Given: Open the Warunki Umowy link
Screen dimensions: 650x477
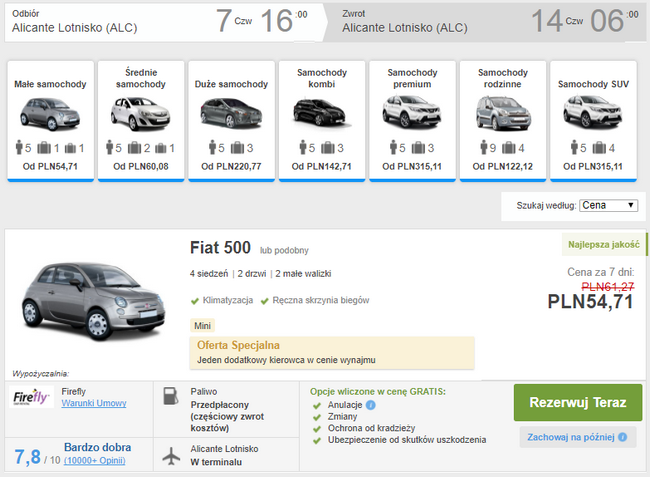Looking at the screenshot, I should coord(92,405).
